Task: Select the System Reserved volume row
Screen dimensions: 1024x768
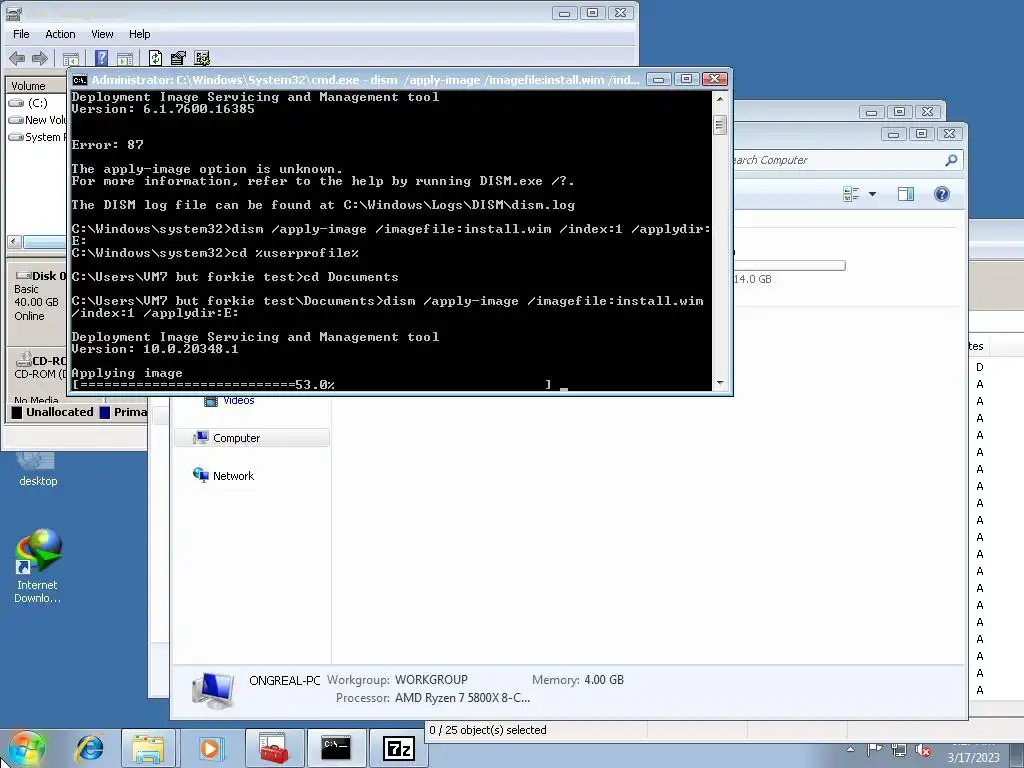Action: click(37, 136)
